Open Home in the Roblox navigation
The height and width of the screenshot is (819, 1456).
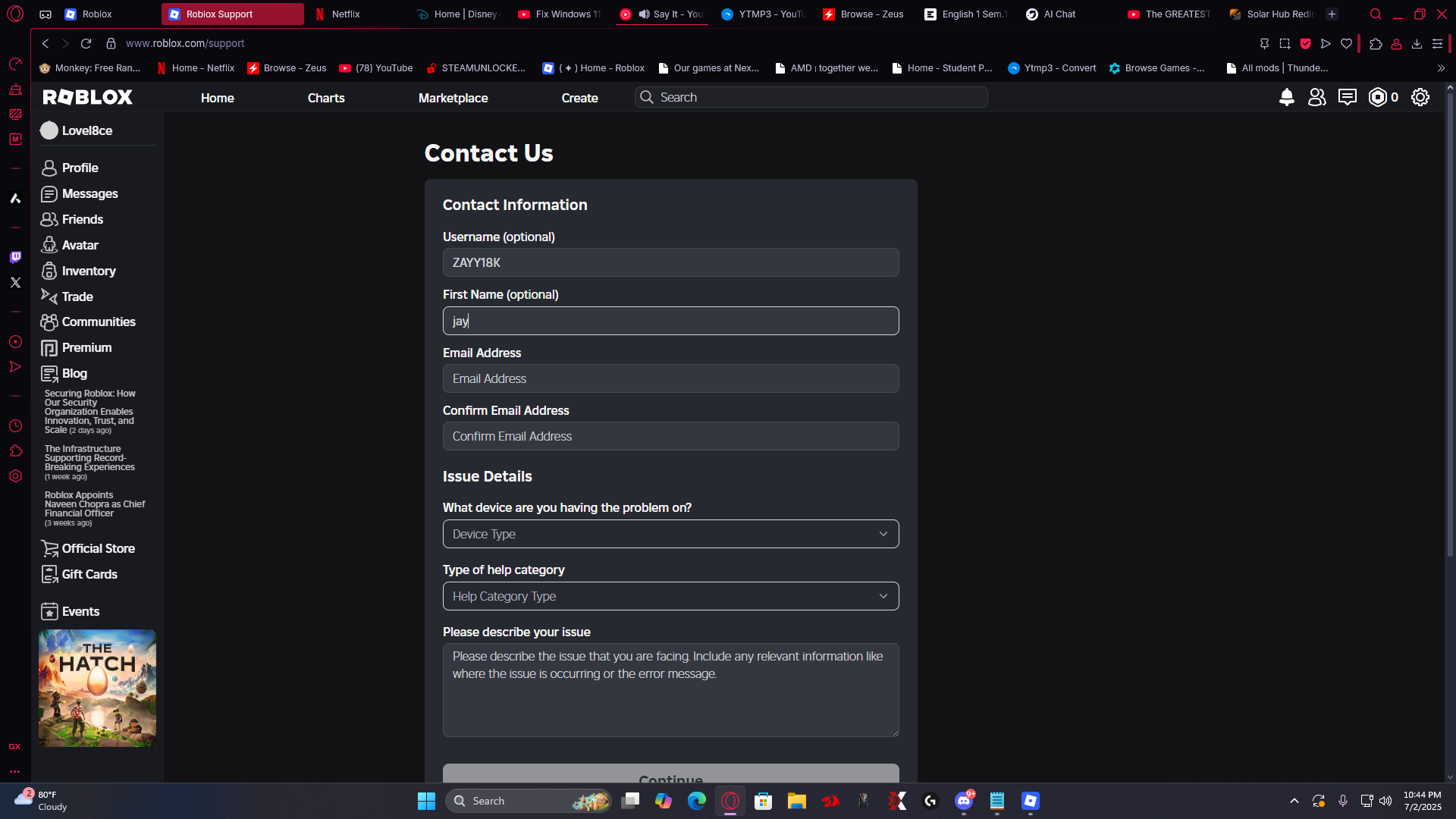[217, 98]
